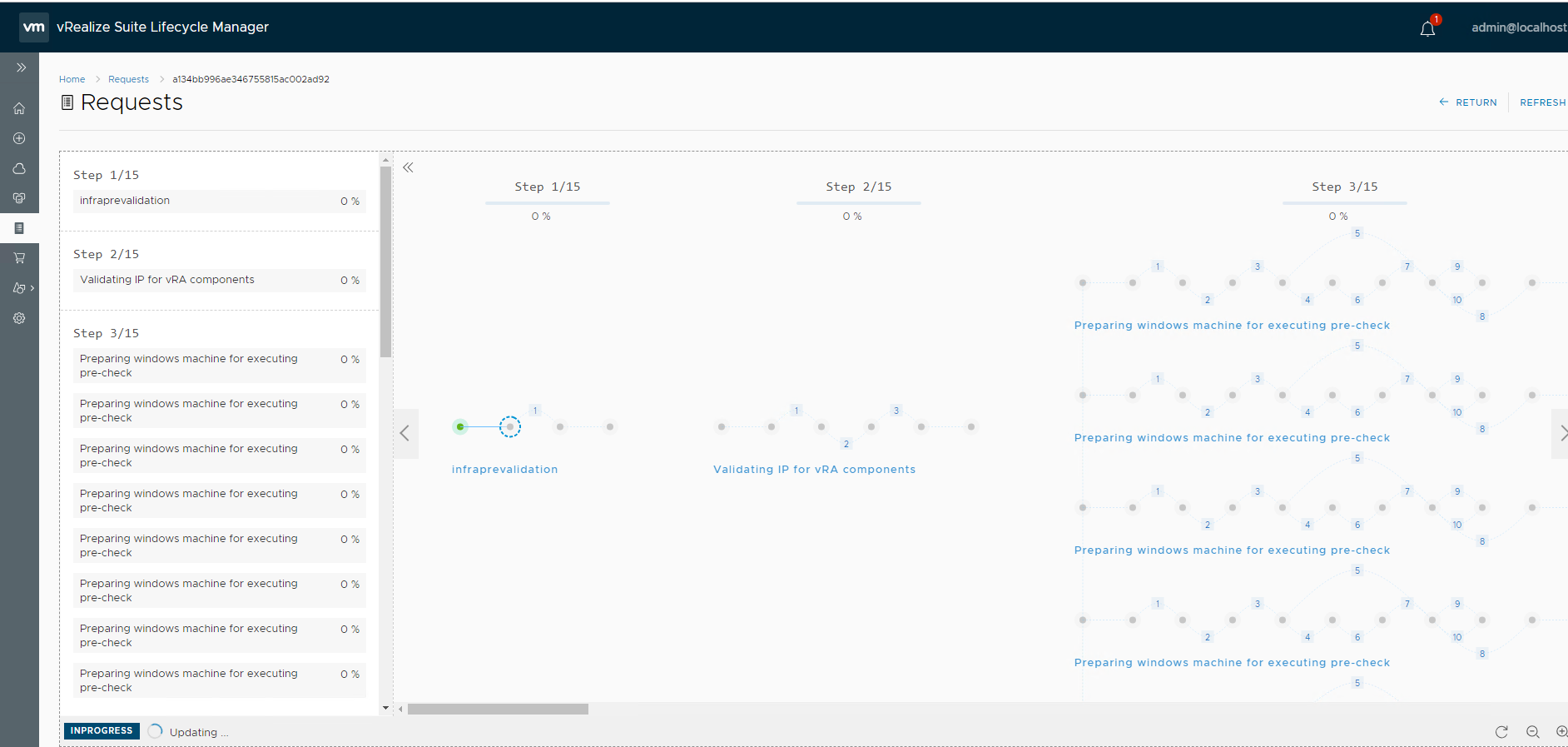The image size is (1568, 747).
Task: Collapse the step list panel with double chevron
Action: (408, 167)
